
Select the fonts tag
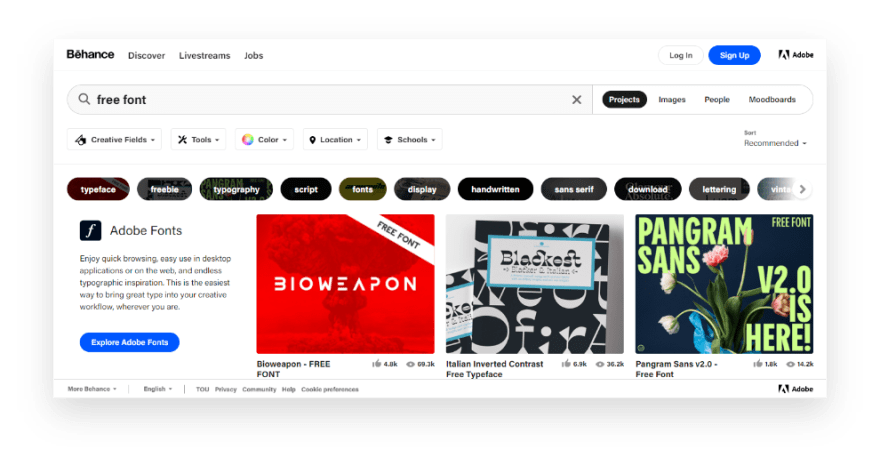coord(363,189)
